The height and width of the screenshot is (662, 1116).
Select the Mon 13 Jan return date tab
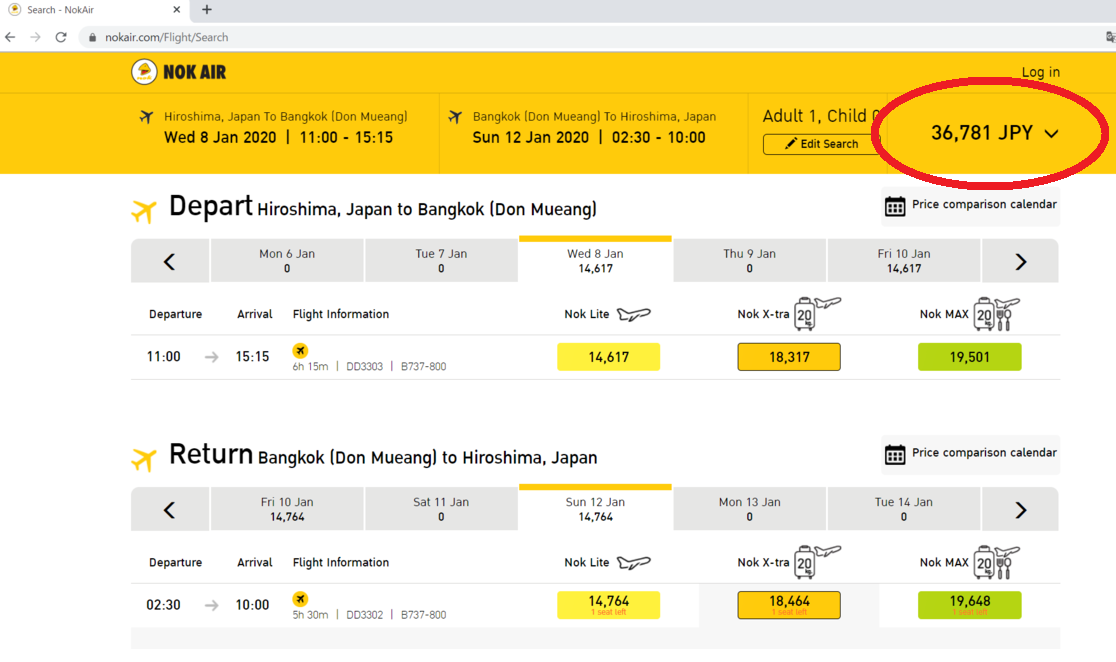749,509
